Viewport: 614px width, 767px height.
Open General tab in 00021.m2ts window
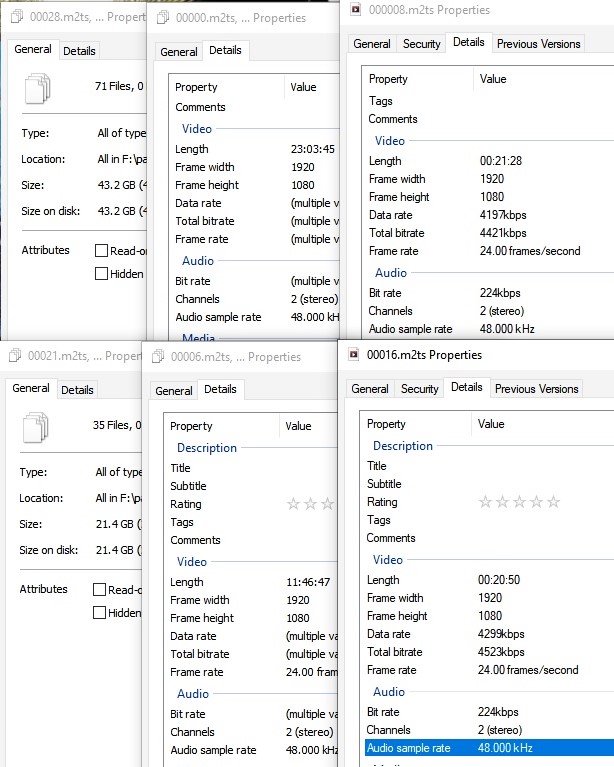click(31, 388)
